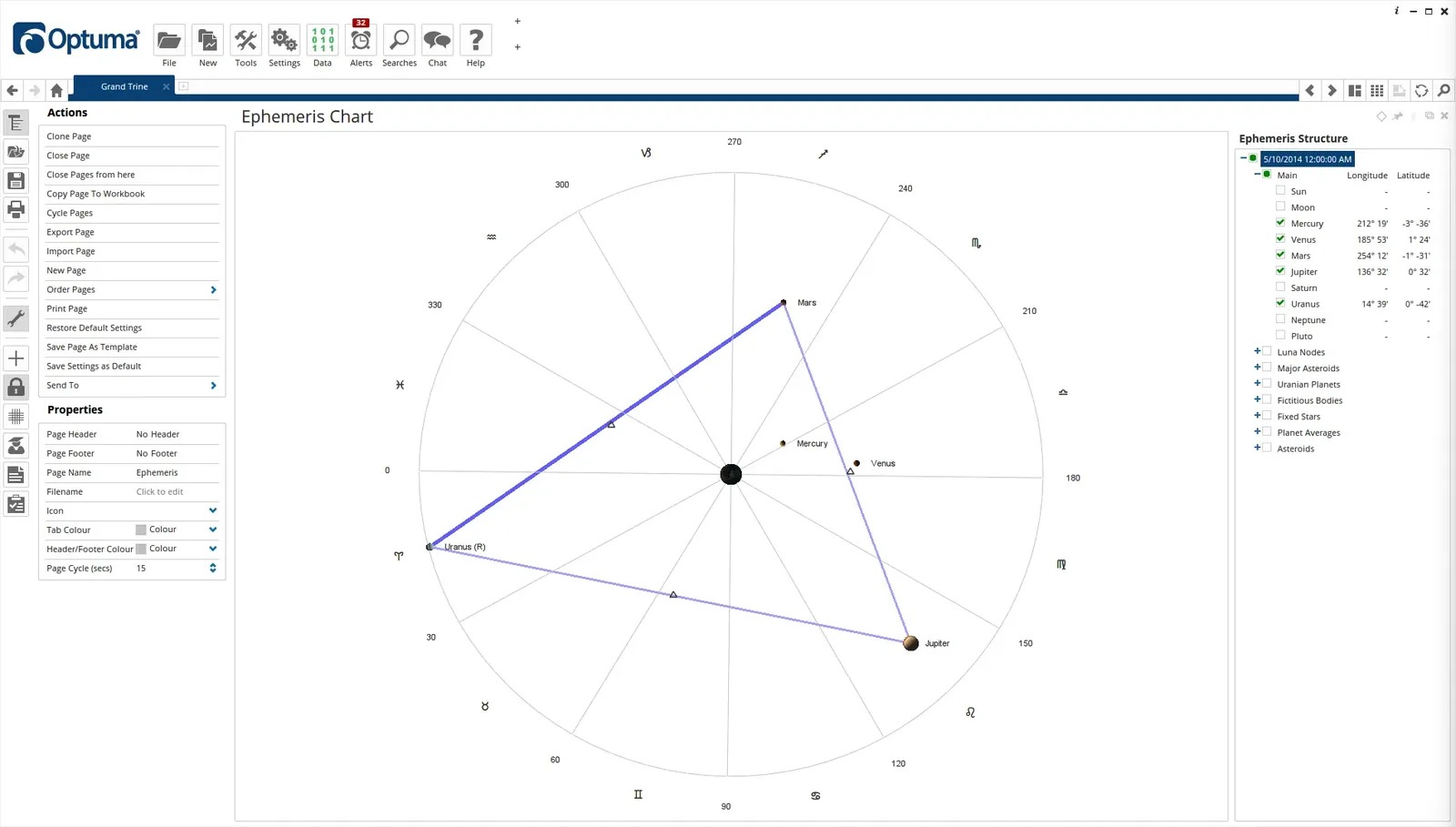Uncheck the Jupiter checkbox
The image size is (1456, 827).
[x=1280, y=271]
